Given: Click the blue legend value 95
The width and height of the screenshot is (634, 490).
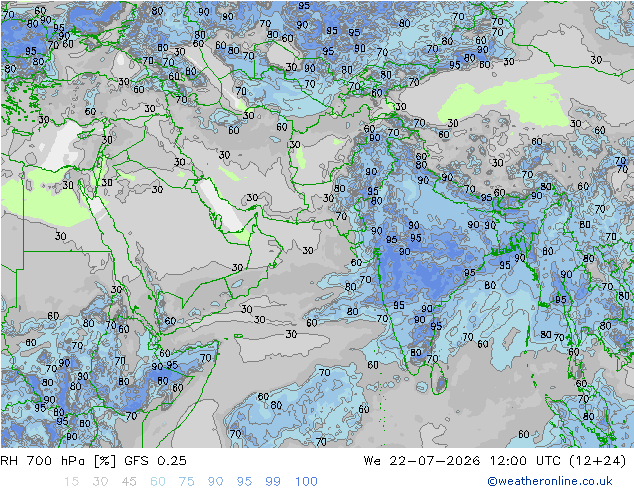Looking at the screenshot, I should tap(244, 482).
